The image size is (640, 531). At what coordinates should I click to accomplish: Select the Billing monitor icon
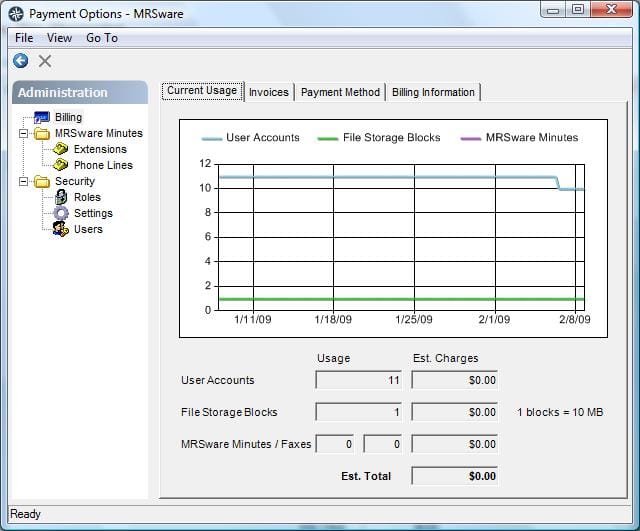(42, 118)
